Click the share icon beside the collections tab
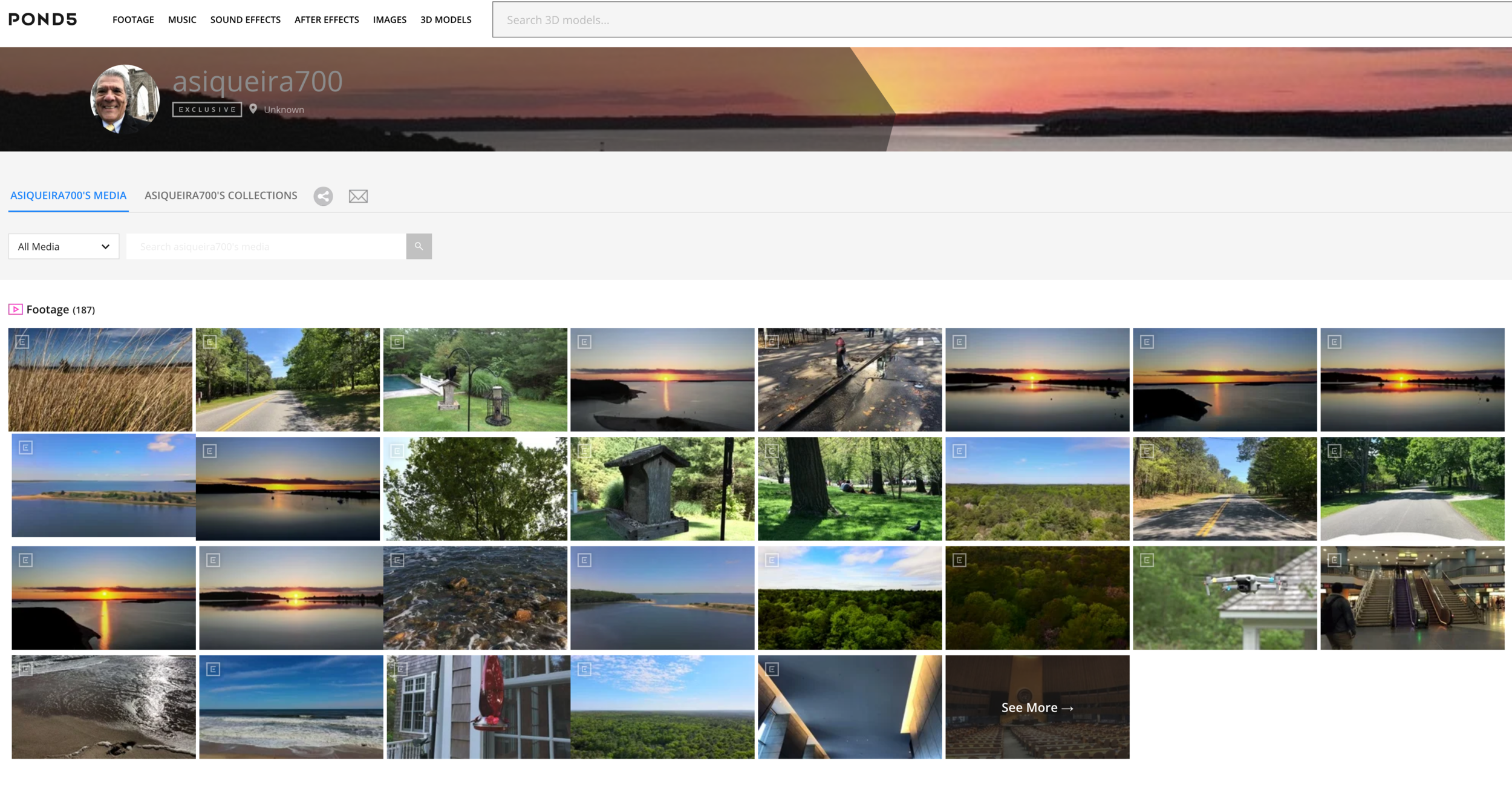1512x795 pixels. click(323, 196)
